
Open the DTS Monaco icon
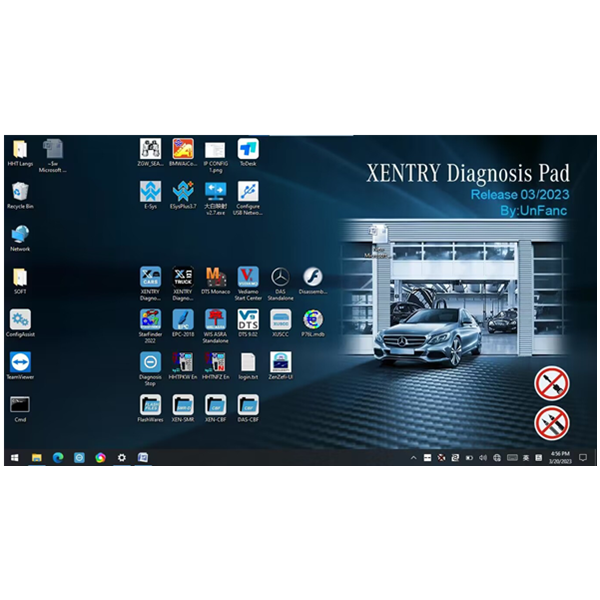point(214,277)
